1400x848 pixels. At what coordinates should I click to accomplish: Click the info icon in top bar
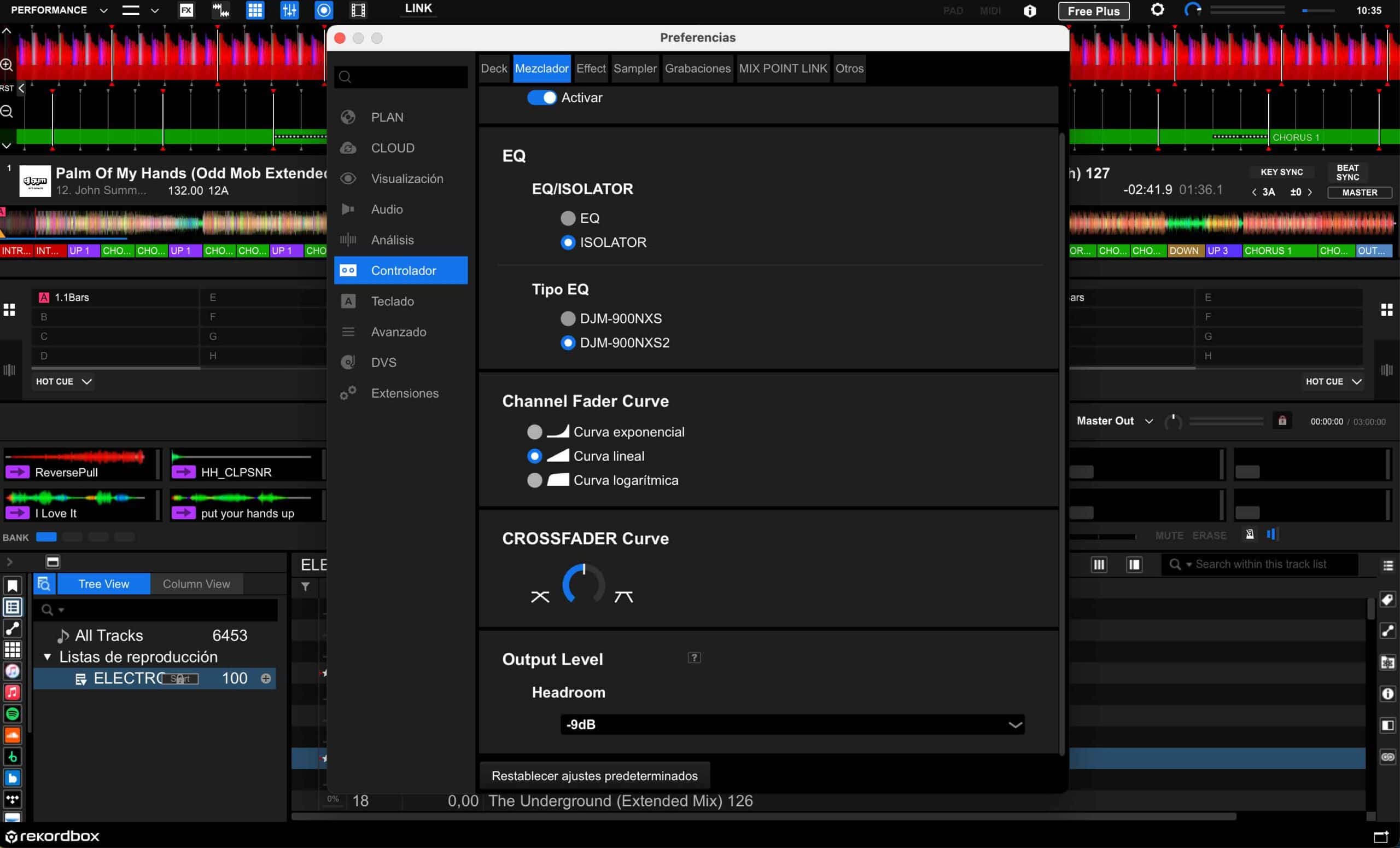1030,11
